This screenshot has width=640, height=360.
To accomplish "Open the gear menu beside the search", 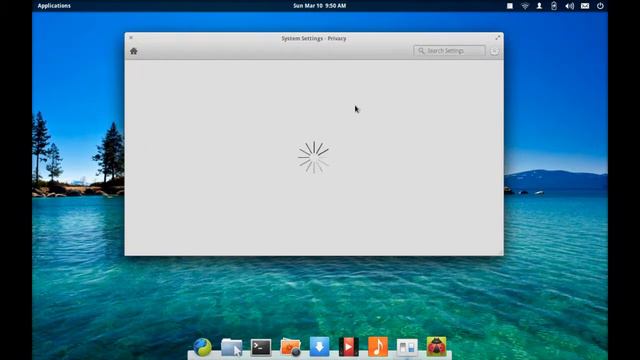I will coord(494,51).
